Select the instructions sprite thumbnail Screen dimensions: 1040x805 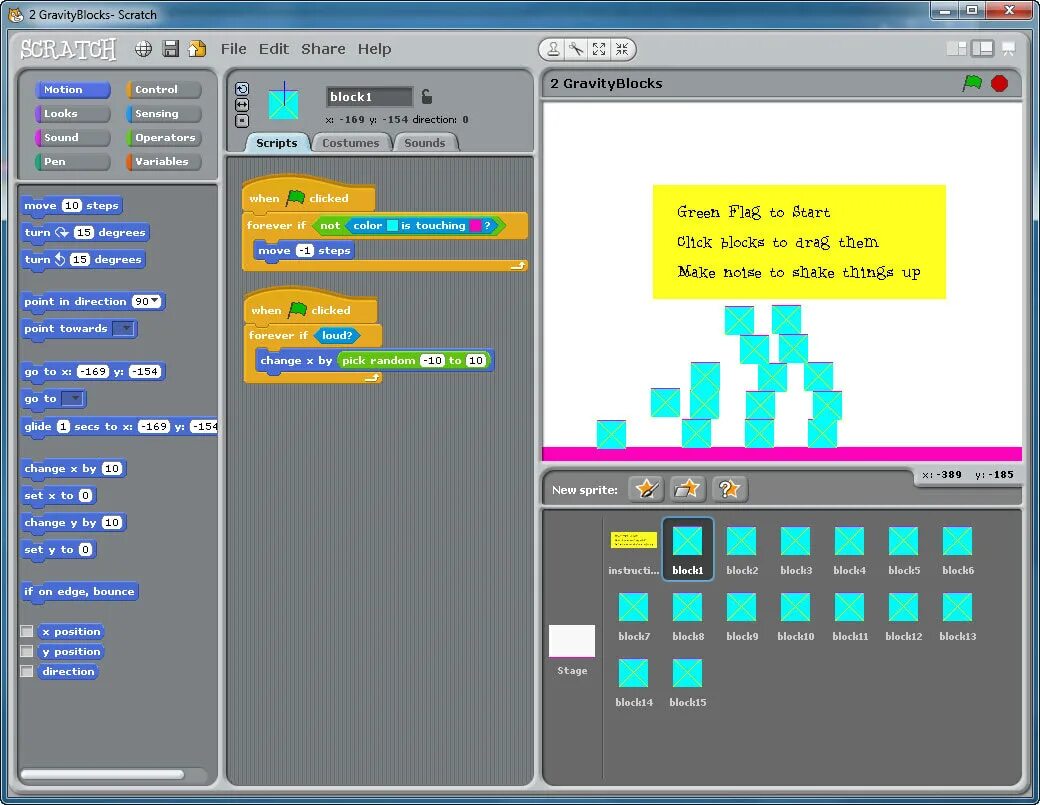click(x=633, y=550)
